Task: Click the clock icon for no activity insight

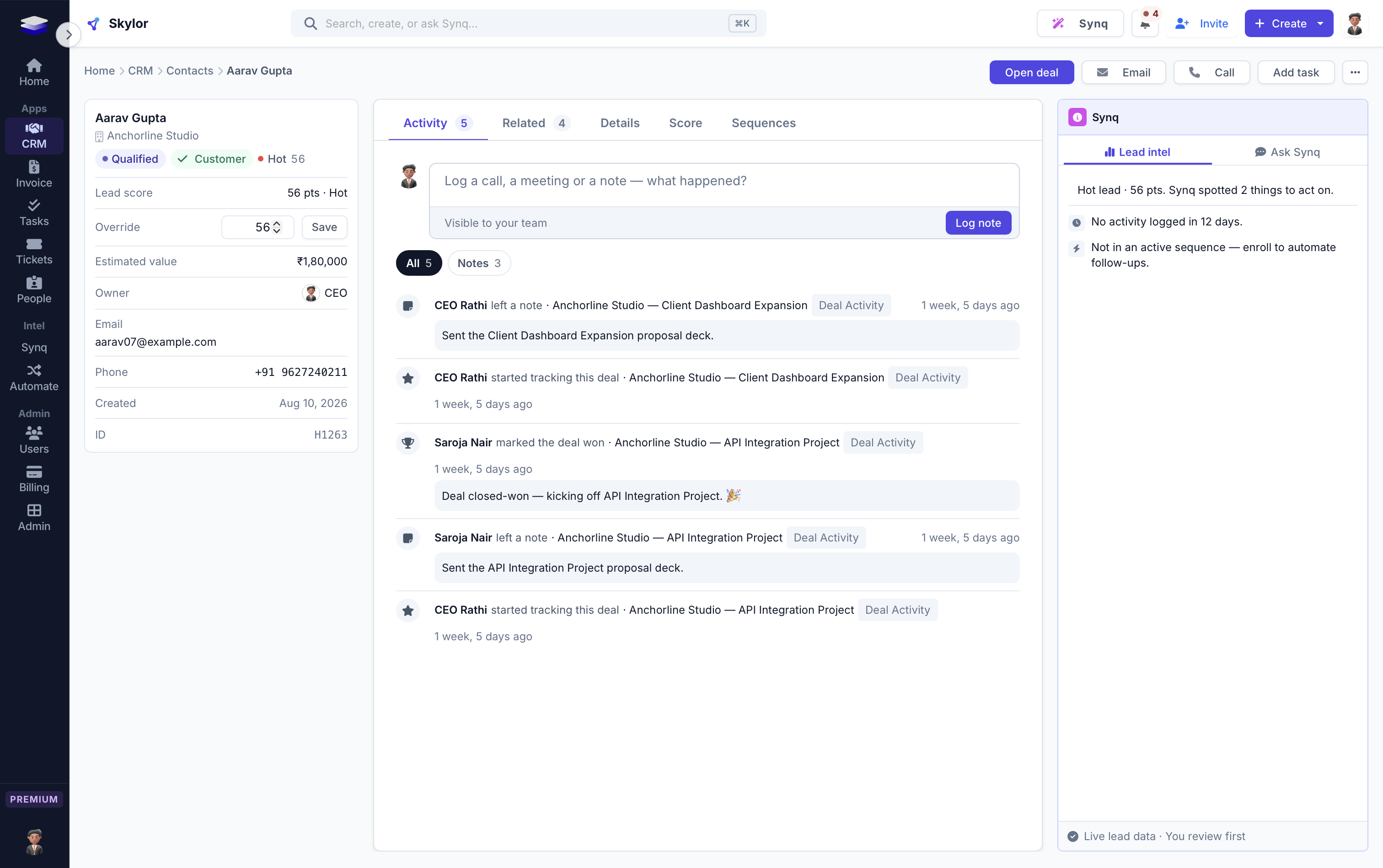Action: click(x=1077, y=223)
